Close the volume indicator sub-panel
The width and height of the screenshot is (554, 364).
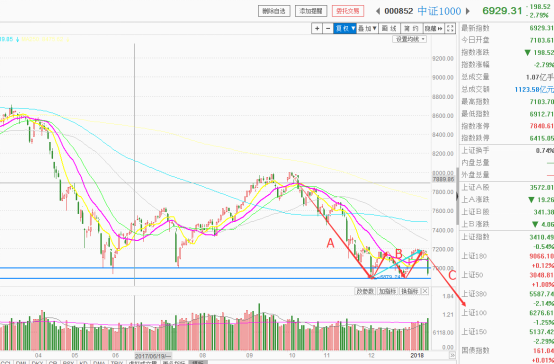pos(425,291)
